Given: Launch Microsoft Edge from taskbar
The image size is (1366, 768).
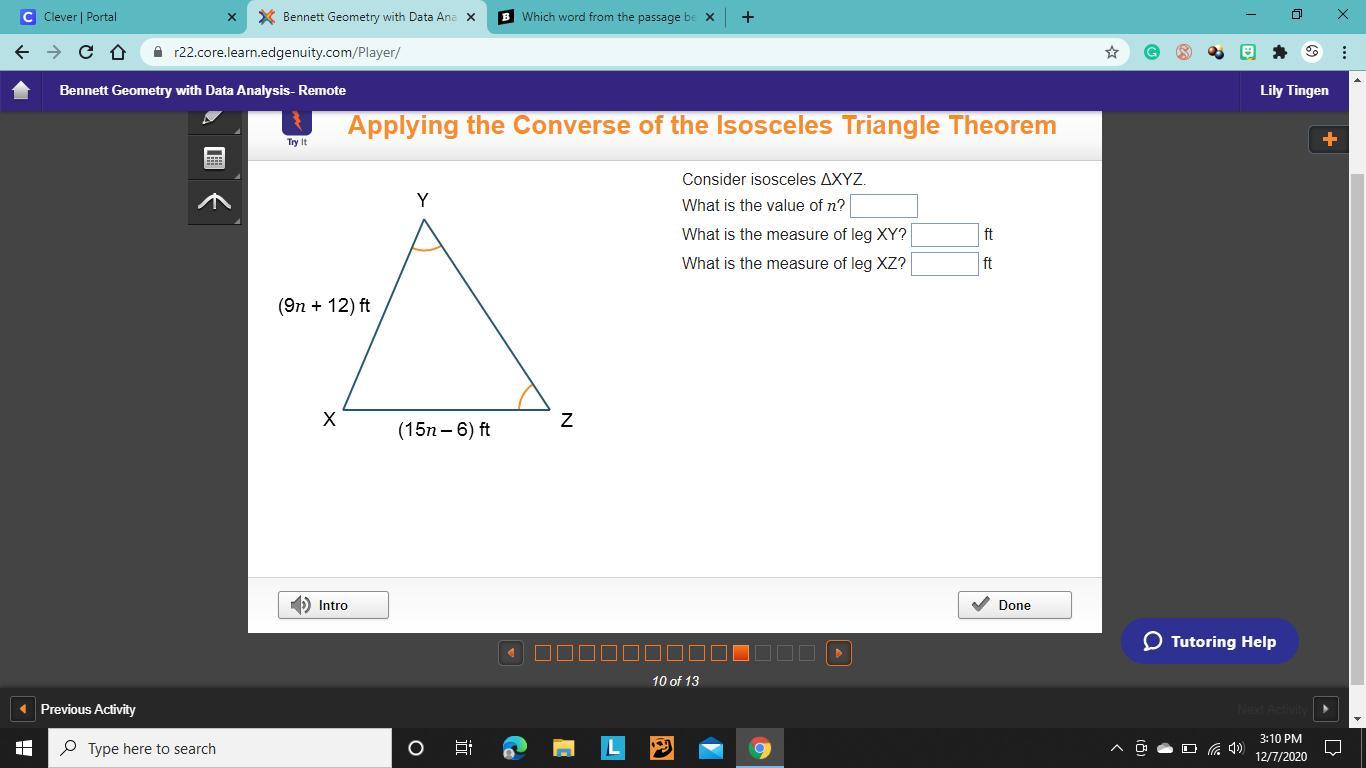Looking at the screenshot, I should (x=514, y=748).
